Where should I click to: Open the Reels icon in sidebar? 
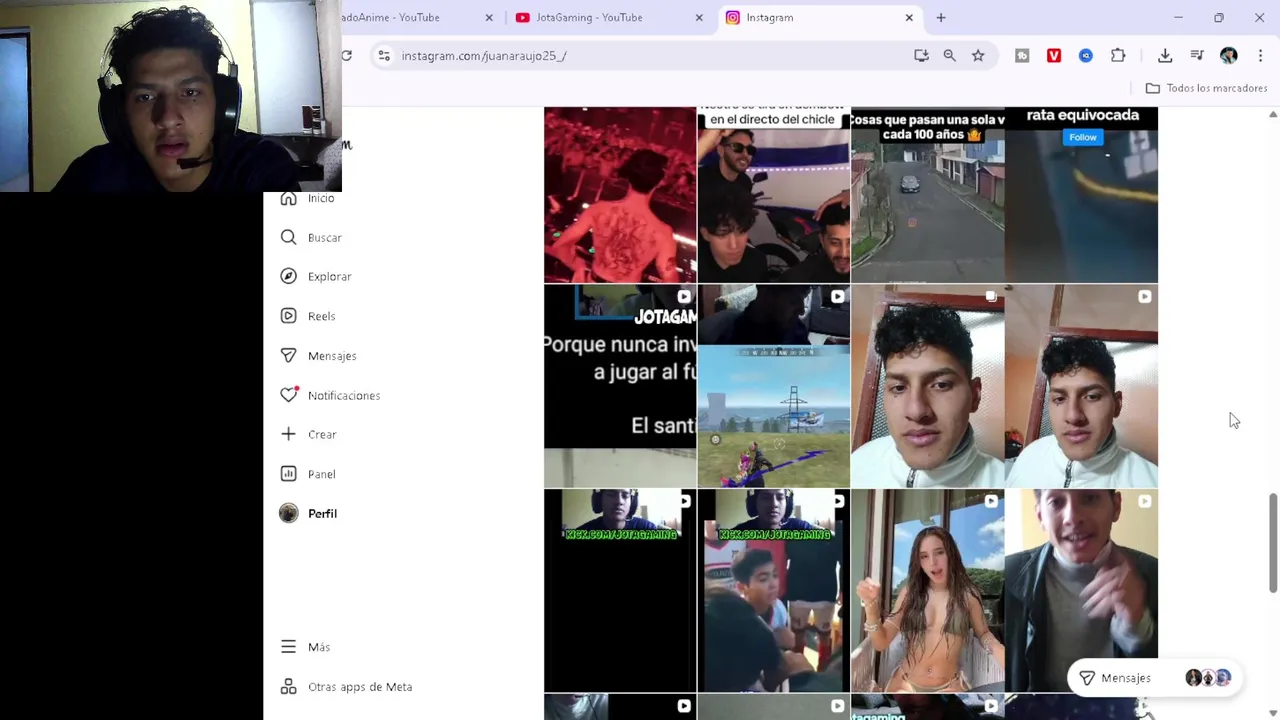[289, 316]
